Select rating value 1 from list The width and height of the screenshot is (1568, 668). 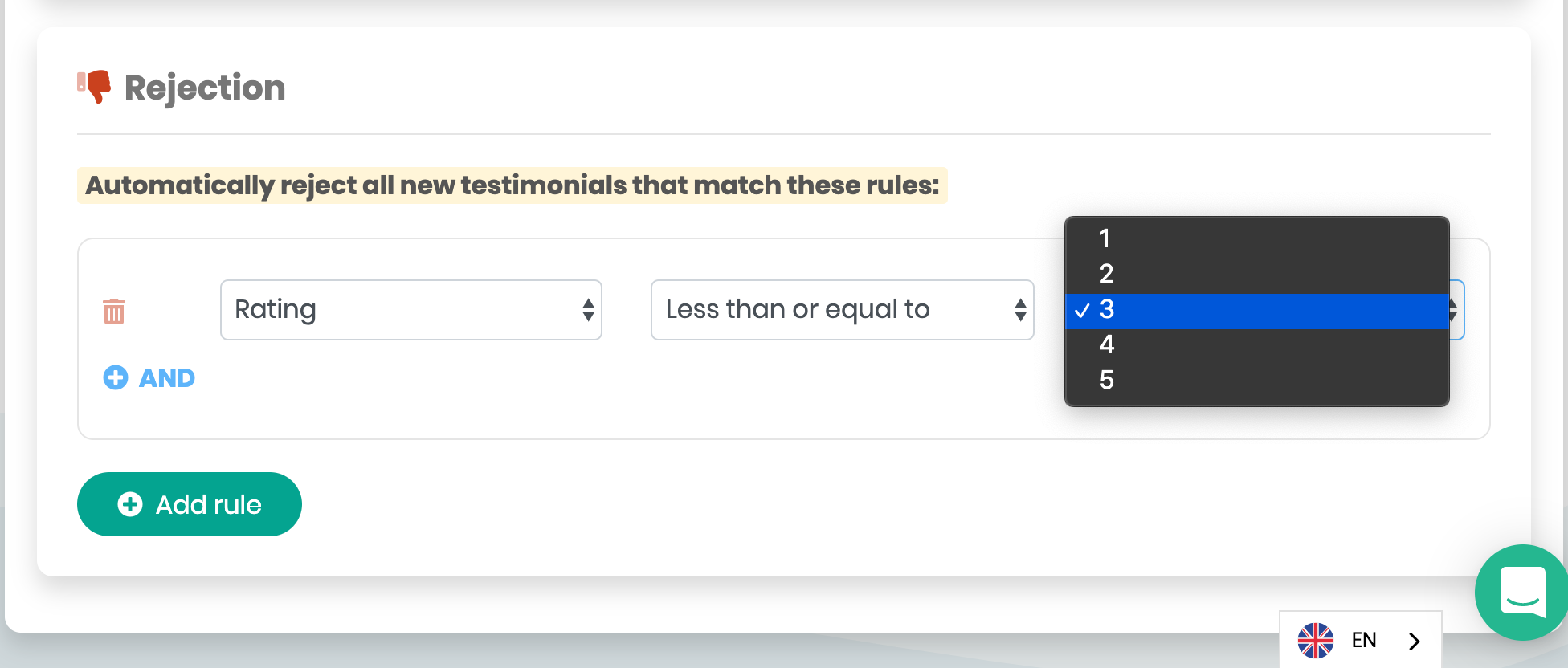click(x=1105, y=238)
